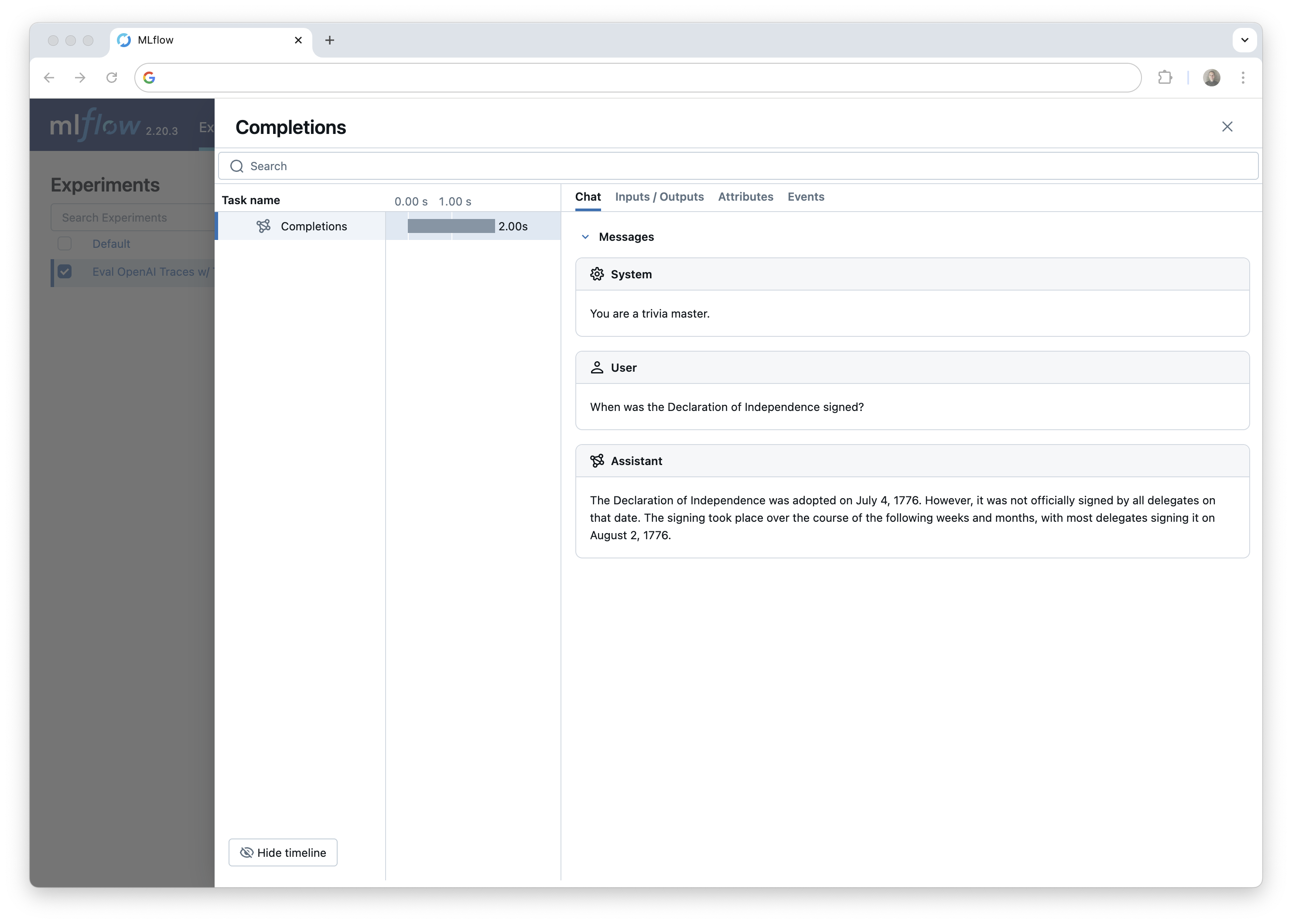Open the Chrome three-dot menu

1243,77
